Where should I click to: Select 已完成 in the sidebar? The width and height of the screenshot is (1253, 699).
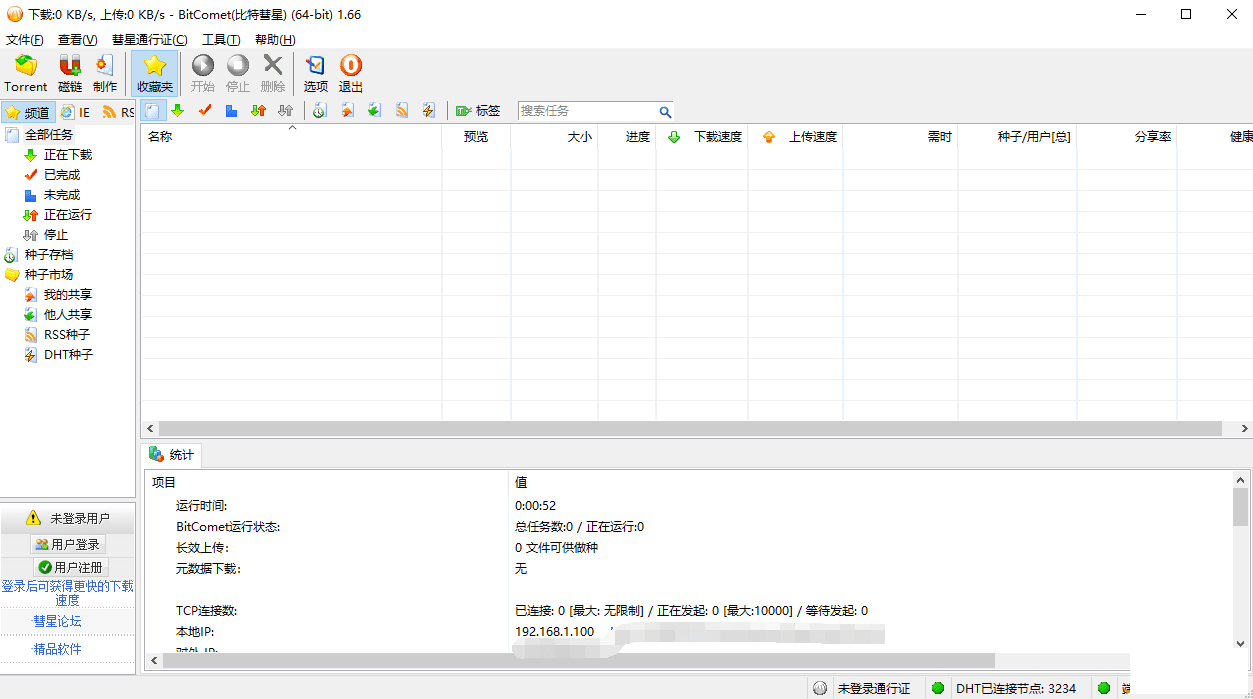62,174
